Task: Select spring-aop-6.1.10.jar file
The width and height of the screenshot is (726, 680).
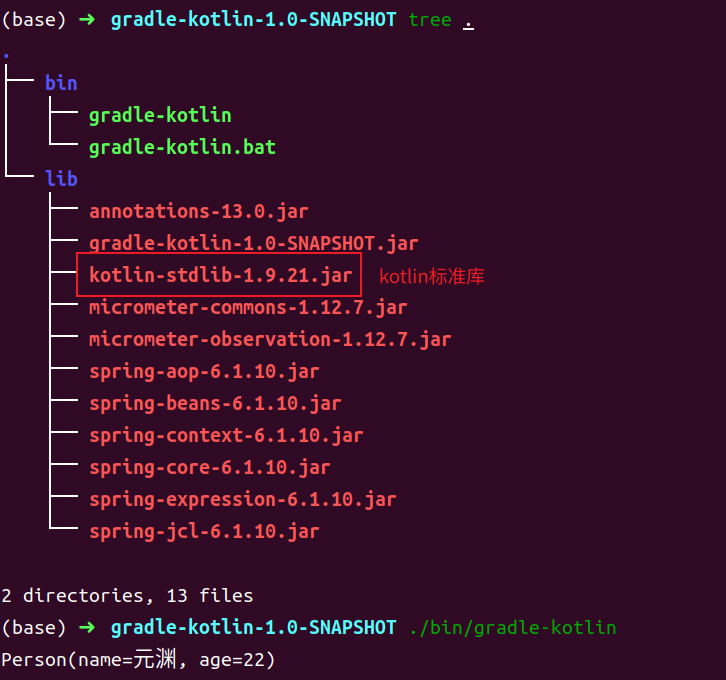Action: click(x=204, y=372)
